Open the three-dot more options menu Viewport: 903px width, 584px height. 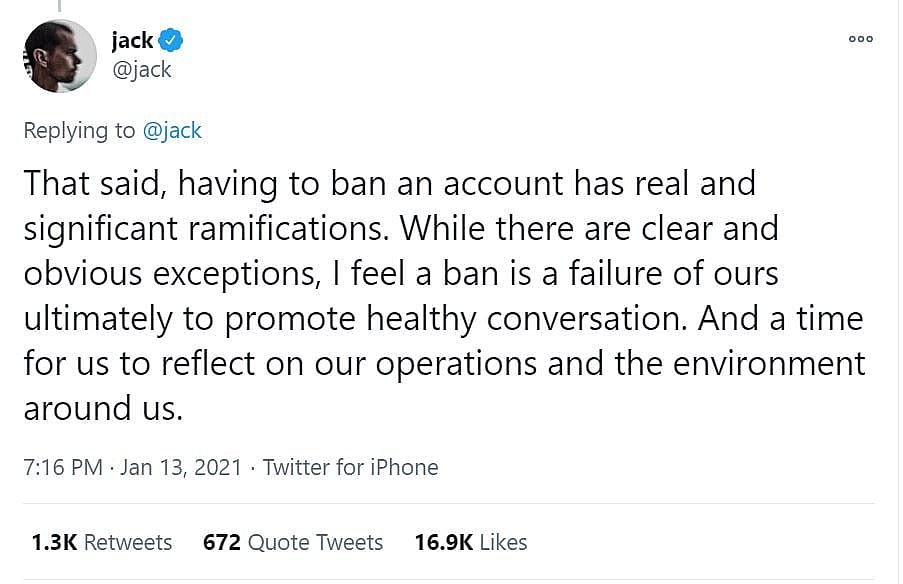tap(860, 39)
